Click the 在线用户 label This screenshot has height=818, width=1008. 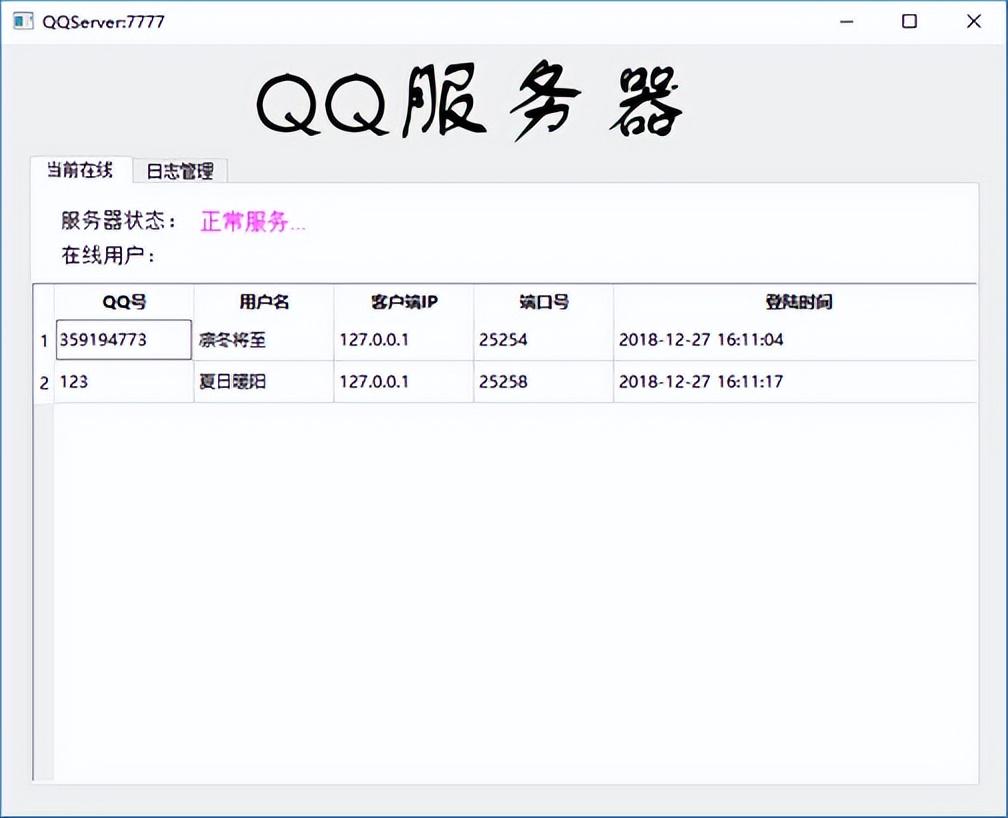pyautogui.click(x=108, y=255)
